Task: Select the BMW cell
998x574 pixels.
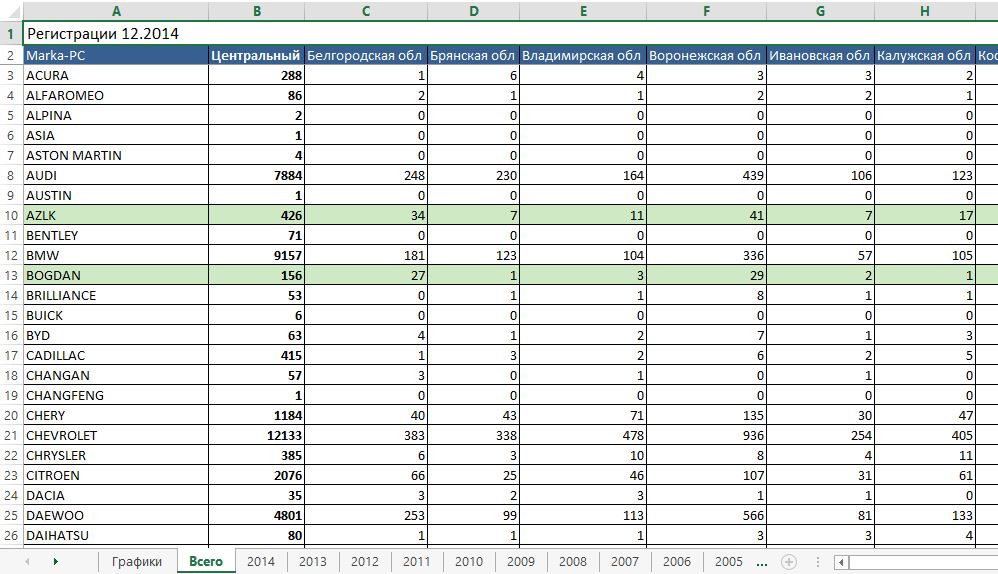Action: pyautogui.click(x=116, y=255)
